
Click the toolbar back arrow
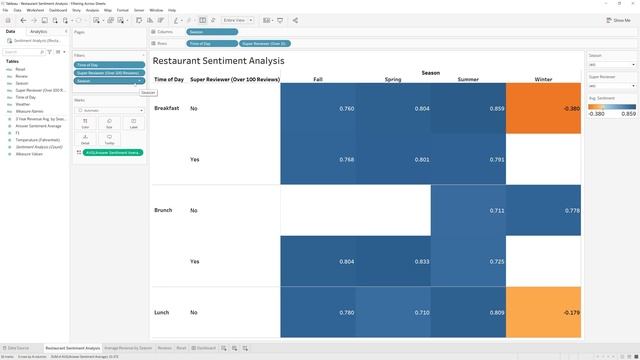(x=23, y=20)
